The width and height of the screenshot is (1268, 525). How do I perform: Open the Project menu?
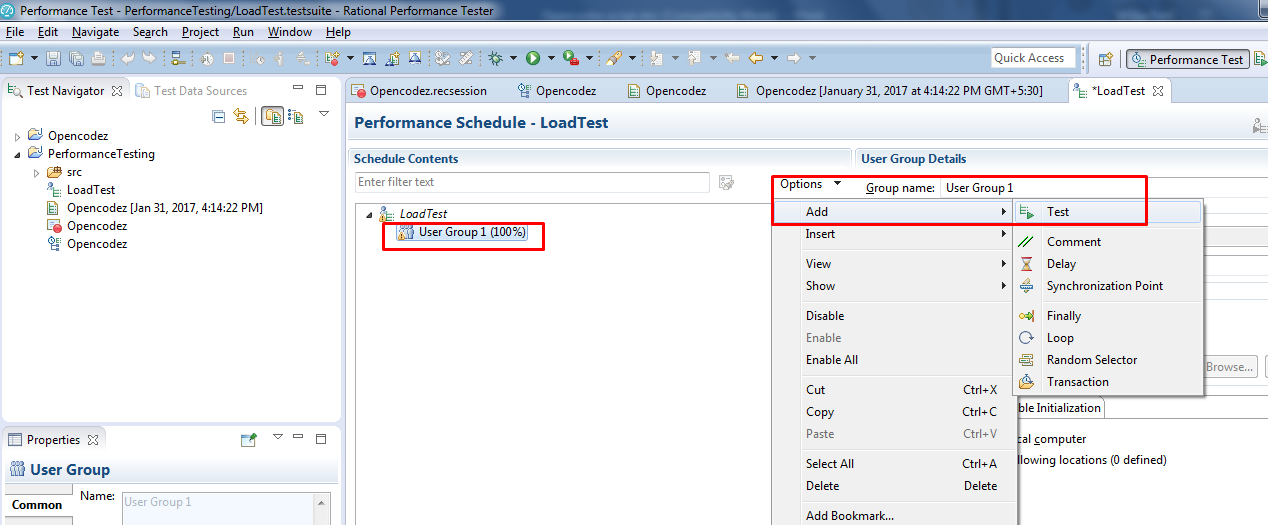point(200,32)
